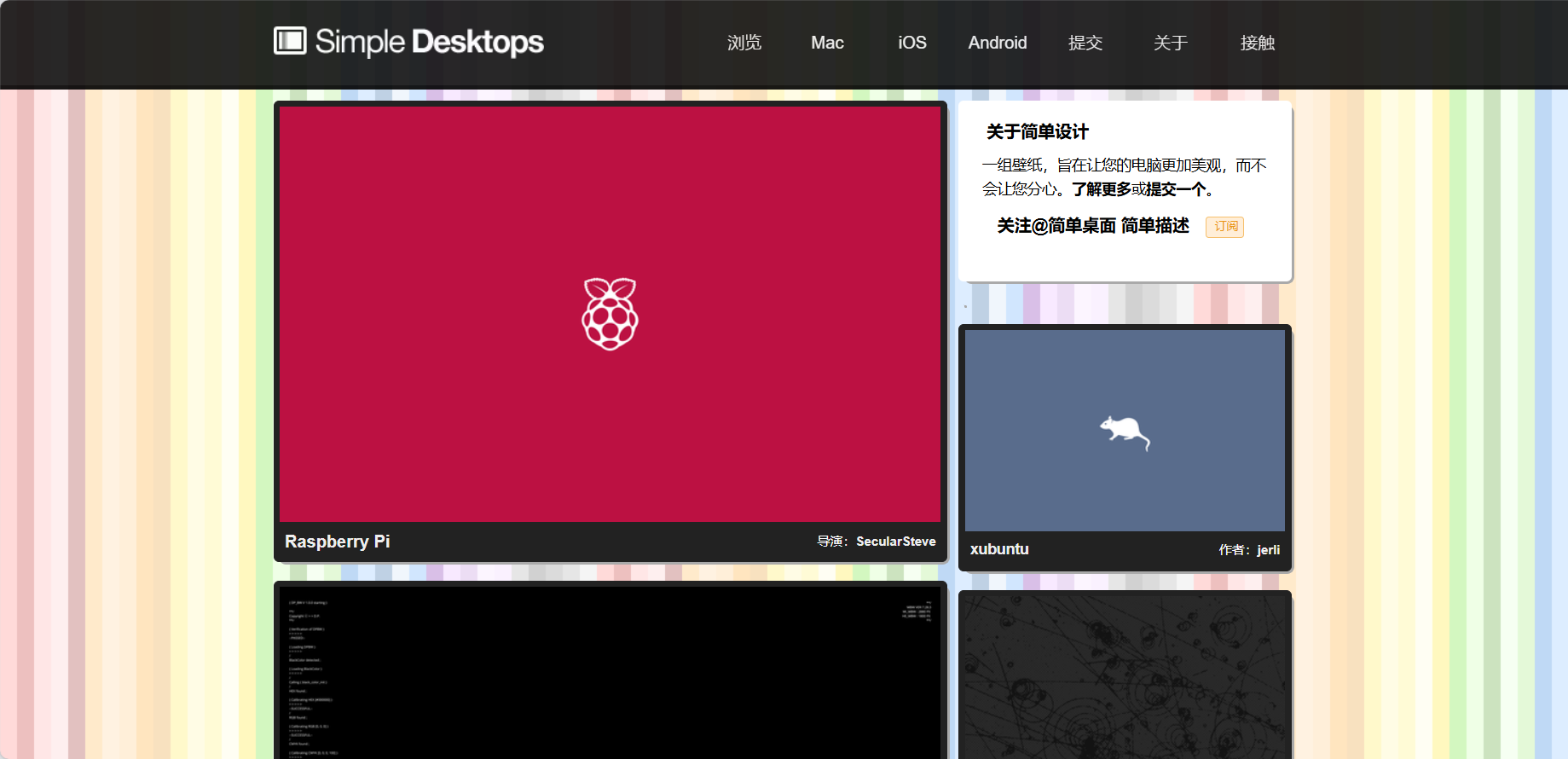Click the xubuntu title link
1568x759 pixels.
pyautogui.click(x=999, y=549)
